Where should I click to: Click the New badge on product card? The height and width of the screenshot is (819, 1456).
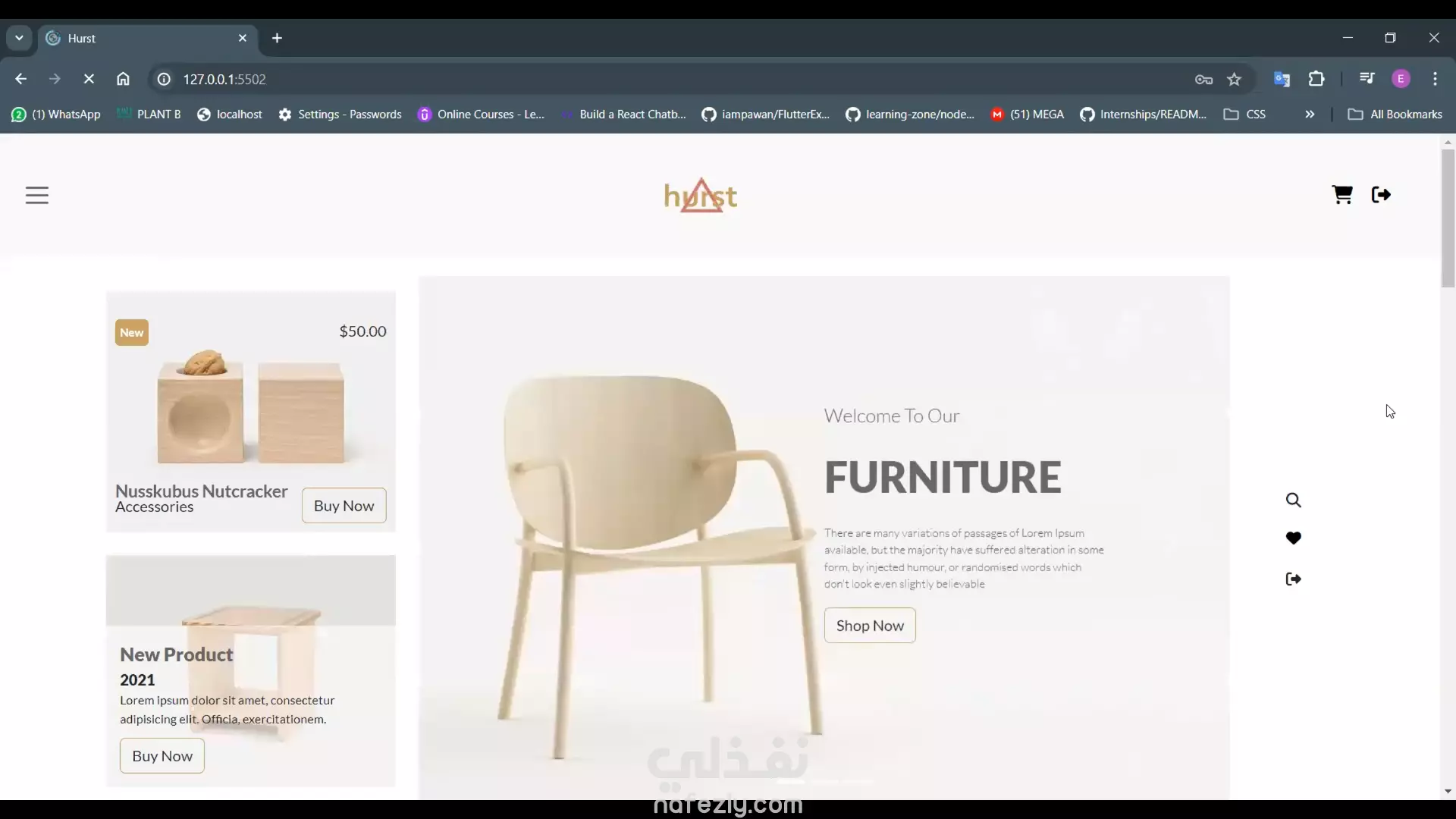(x=132, y=333)
